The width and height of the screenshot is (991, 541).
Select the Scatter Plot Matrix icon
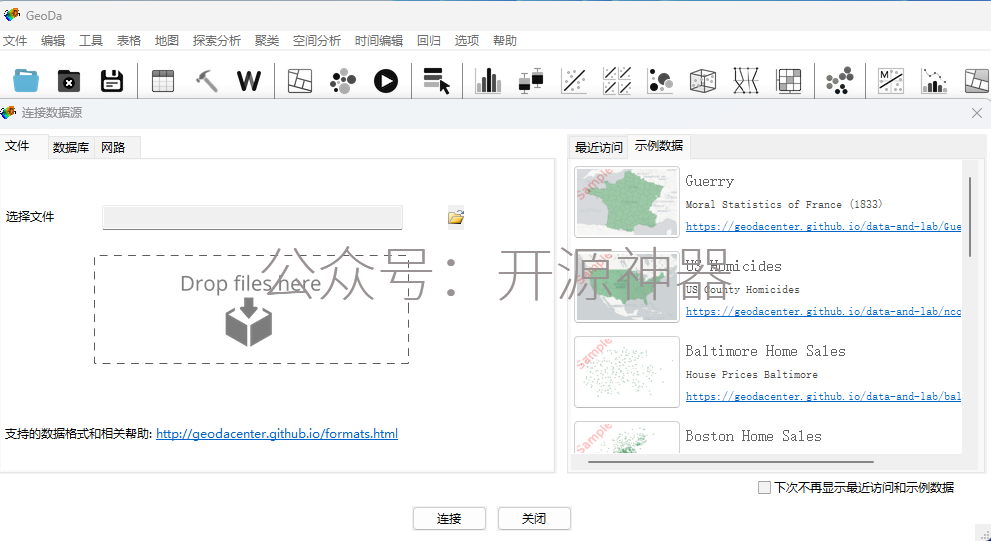click(x=617, y=81)
